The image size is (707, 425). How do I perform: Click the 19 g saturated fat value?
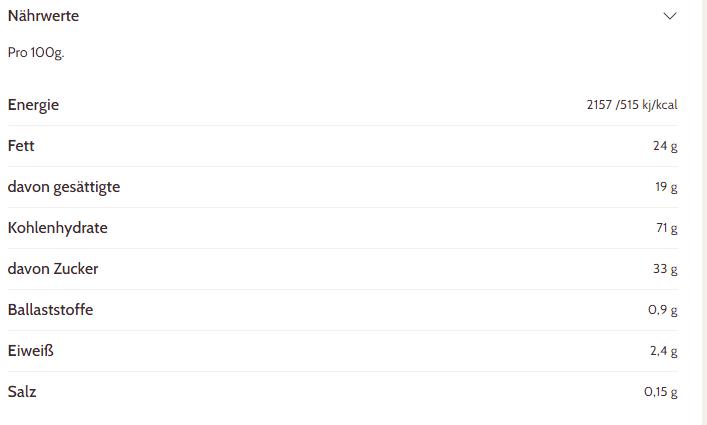pyautogui.click(x=666, y=187)
